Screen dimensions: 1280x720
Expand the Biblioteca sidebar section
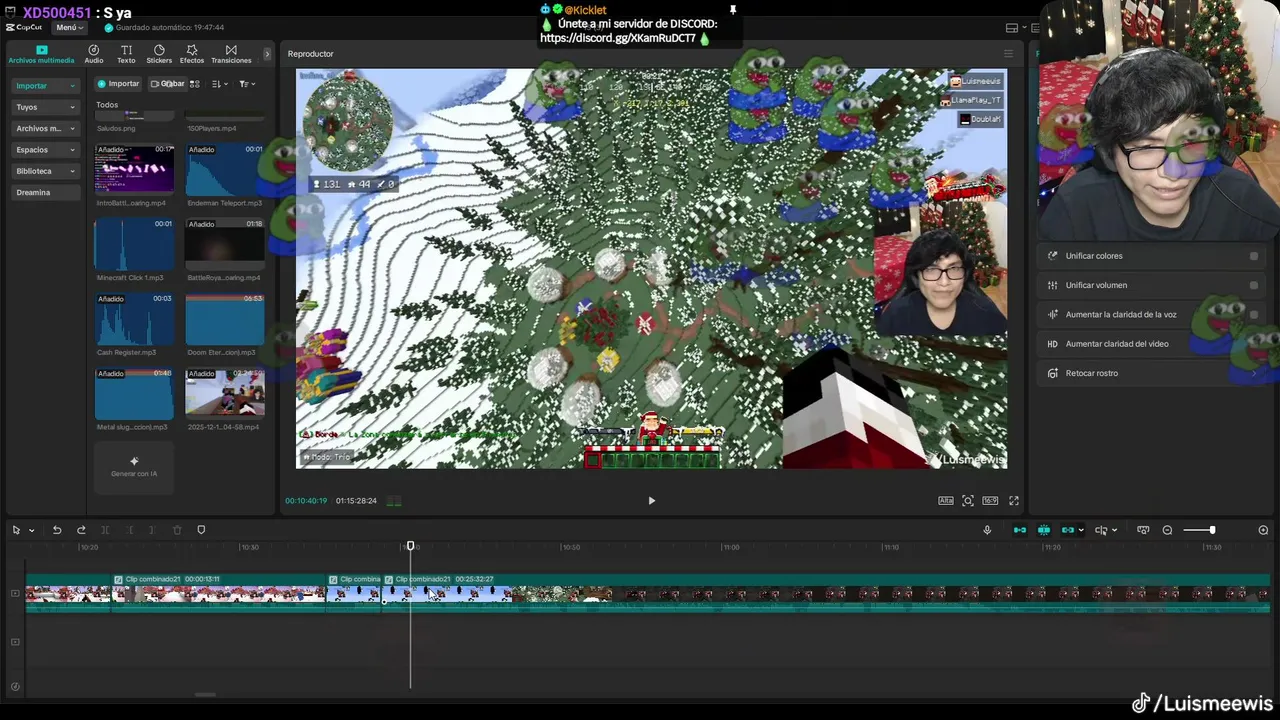(45, 171)
